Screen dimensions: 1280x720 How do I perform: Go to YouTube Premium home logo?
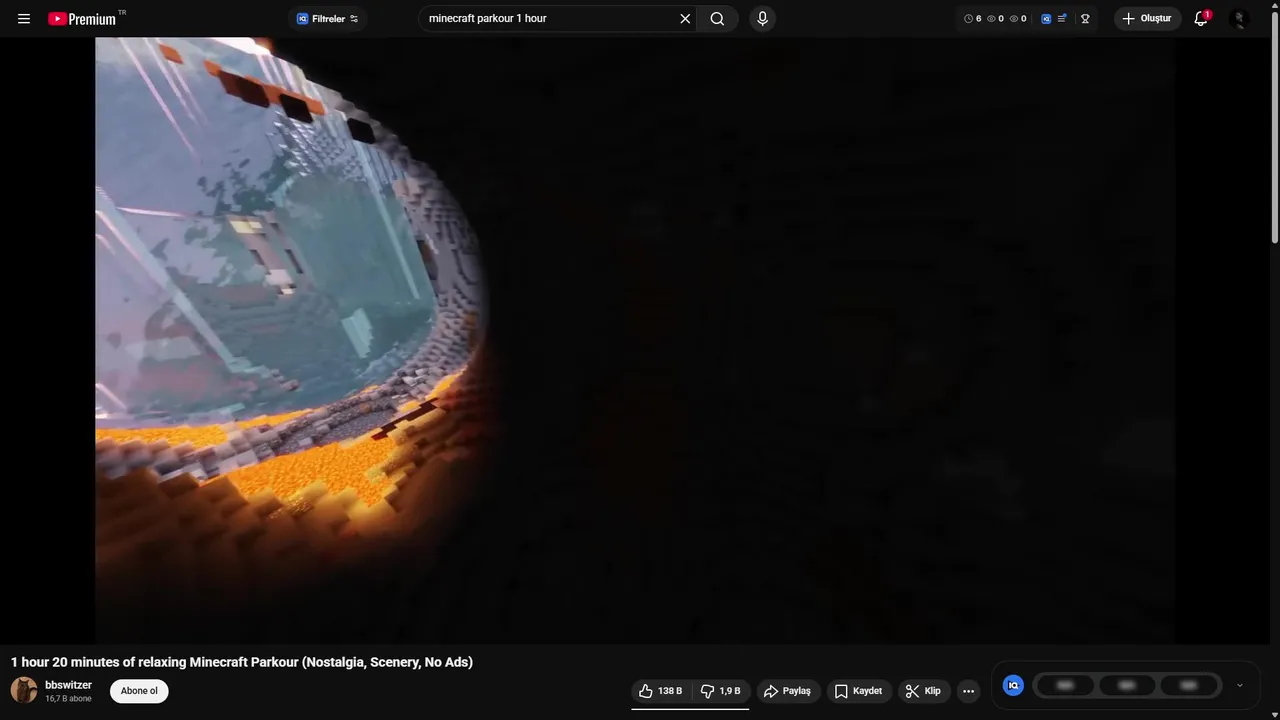click(82, 19)
